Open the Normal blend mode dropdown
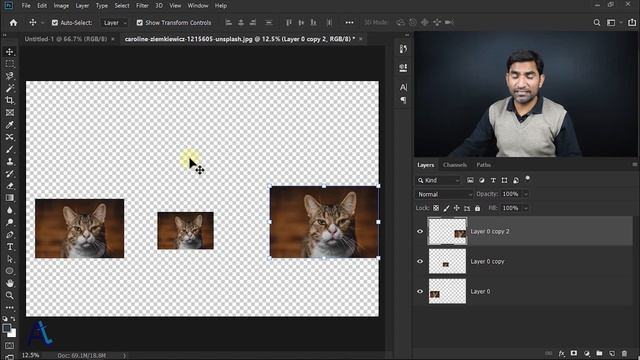This screenshot has width=640, height=360. click(x=444, y=194)
